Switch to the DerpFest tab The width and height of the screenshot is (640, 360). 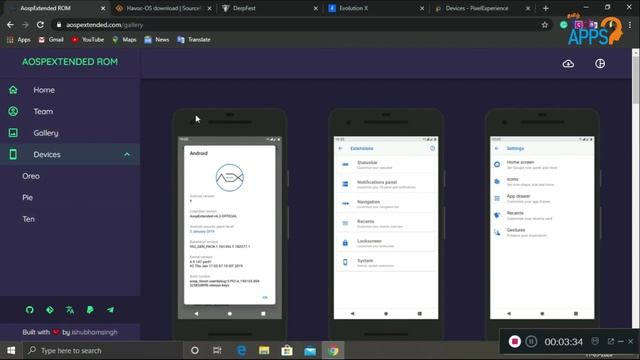pyautogui.click(x=269, y=8)
